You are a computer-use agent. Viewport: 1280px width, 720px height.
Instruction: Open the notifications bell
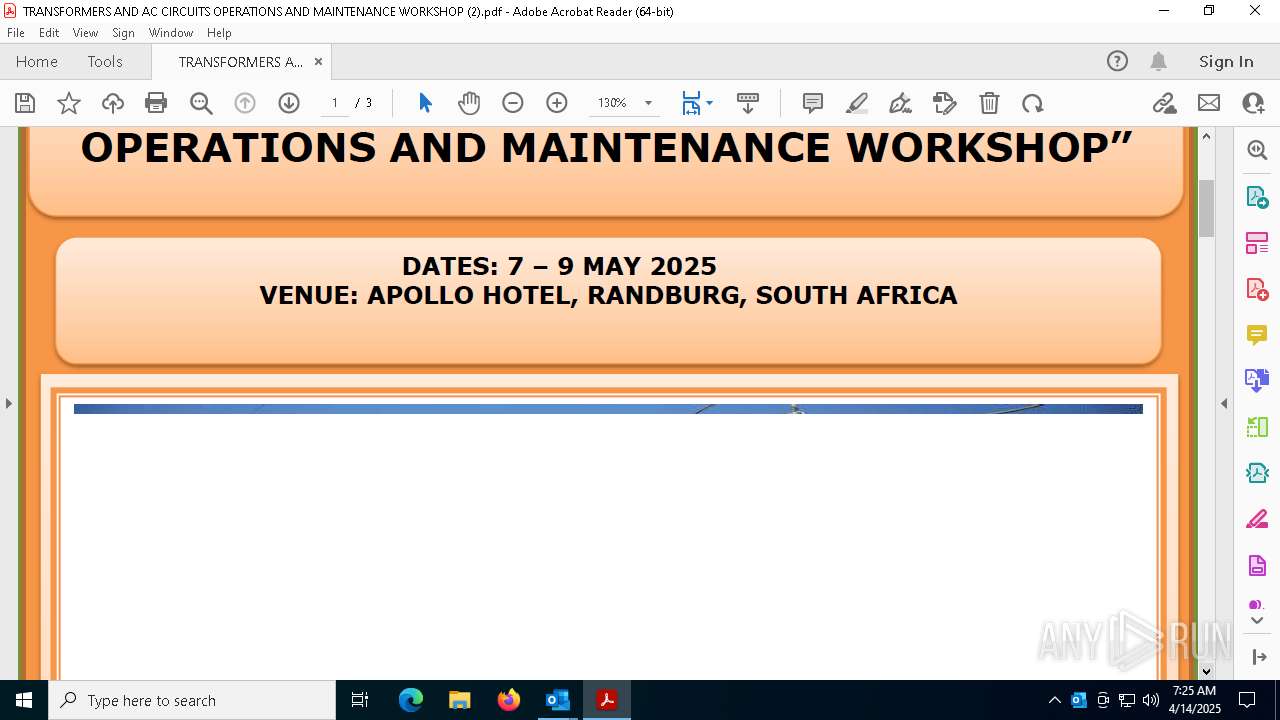1158,62
